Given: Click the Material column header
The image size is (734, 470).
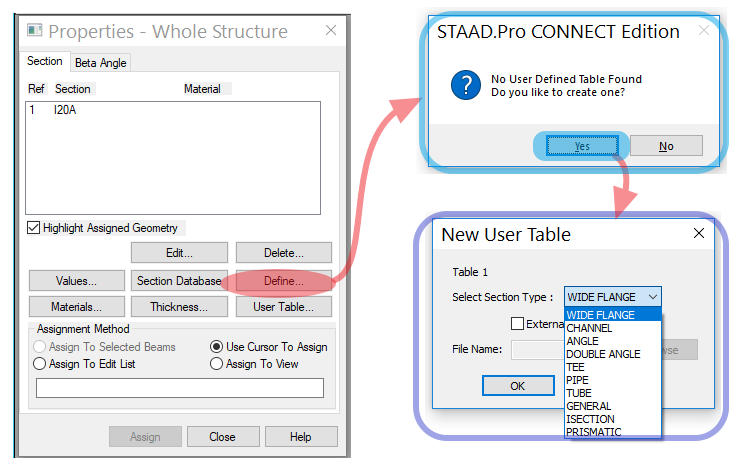Looking at the screenshot, I should [202, 89].
